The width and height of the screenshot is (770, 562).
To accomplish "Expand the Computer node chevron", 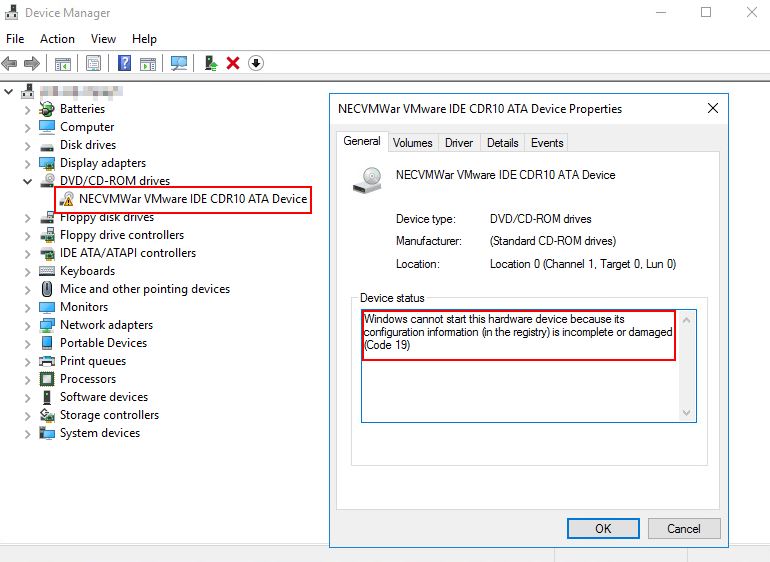I will pyautogui.click(x=28, y=128).
